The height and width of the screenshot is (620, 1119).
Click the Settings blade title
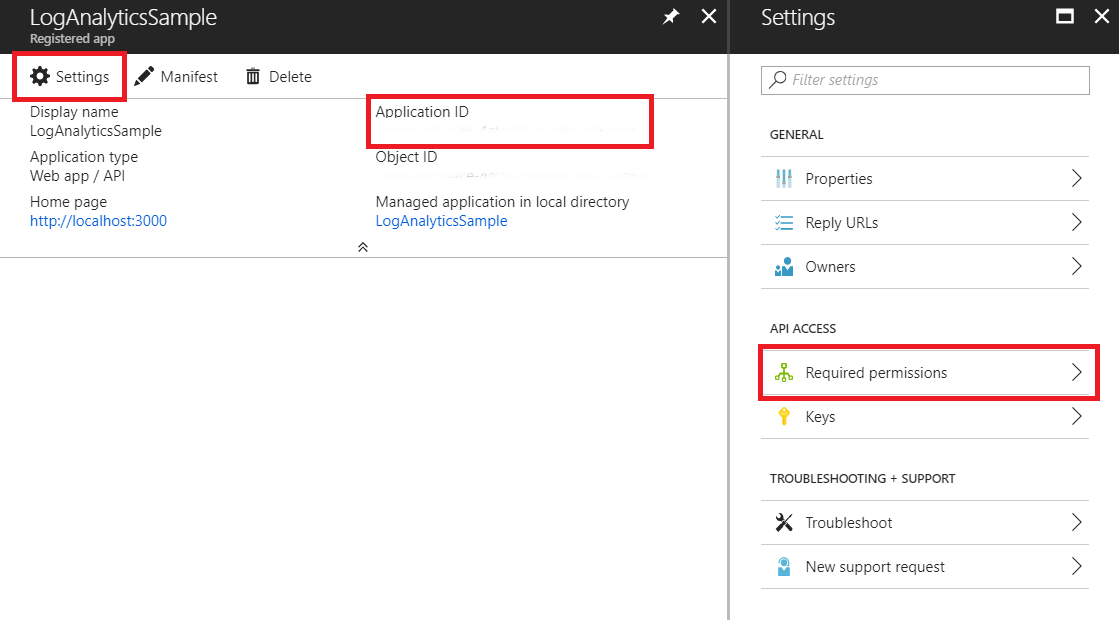tap(798, 17)
